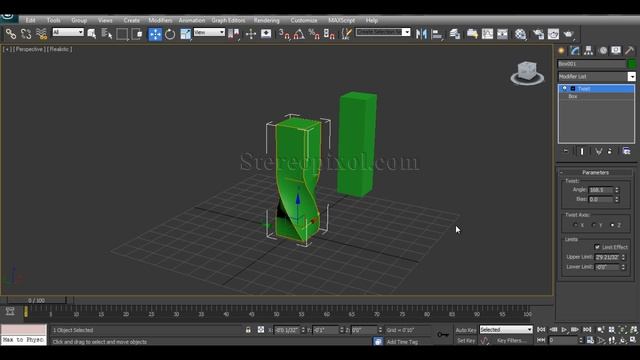Select Twist Axis X radio button
The image size is (640, 360).
tap(575, 225)
